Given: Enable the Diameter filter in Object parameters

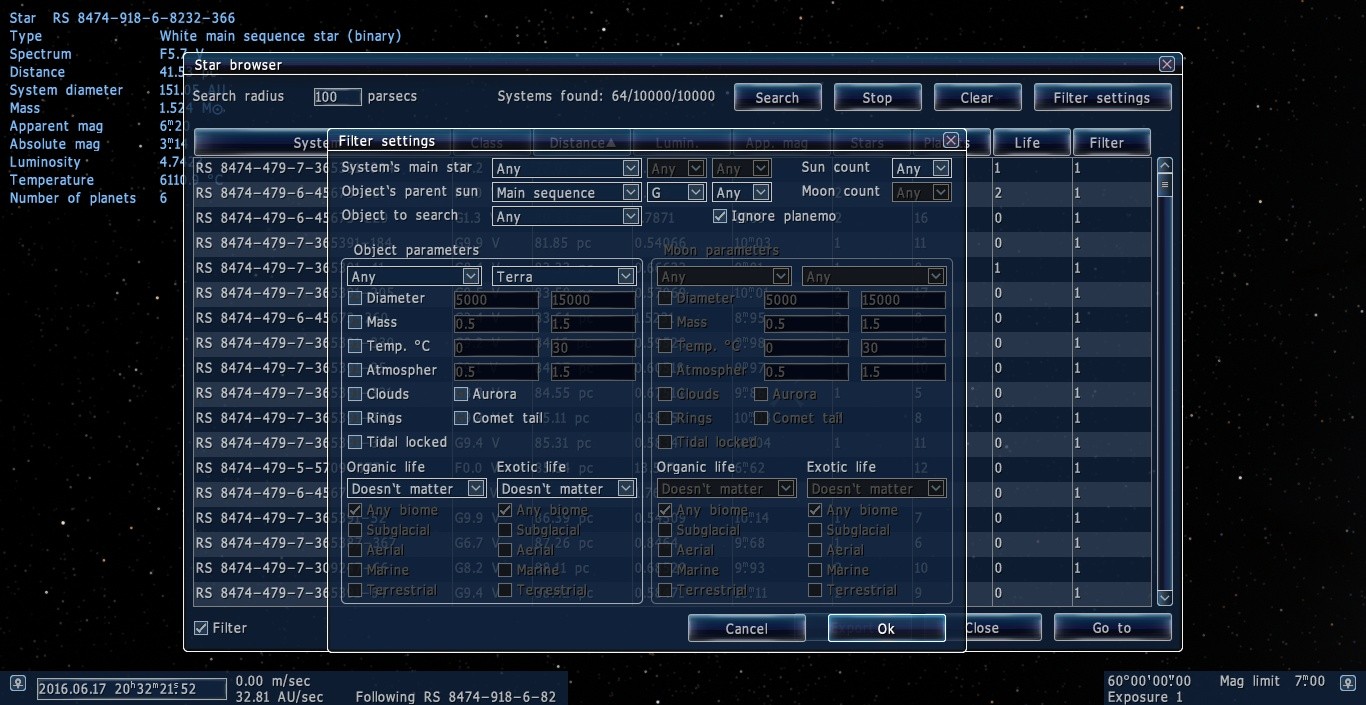Looking at the screenshot, I should point(355,298).
